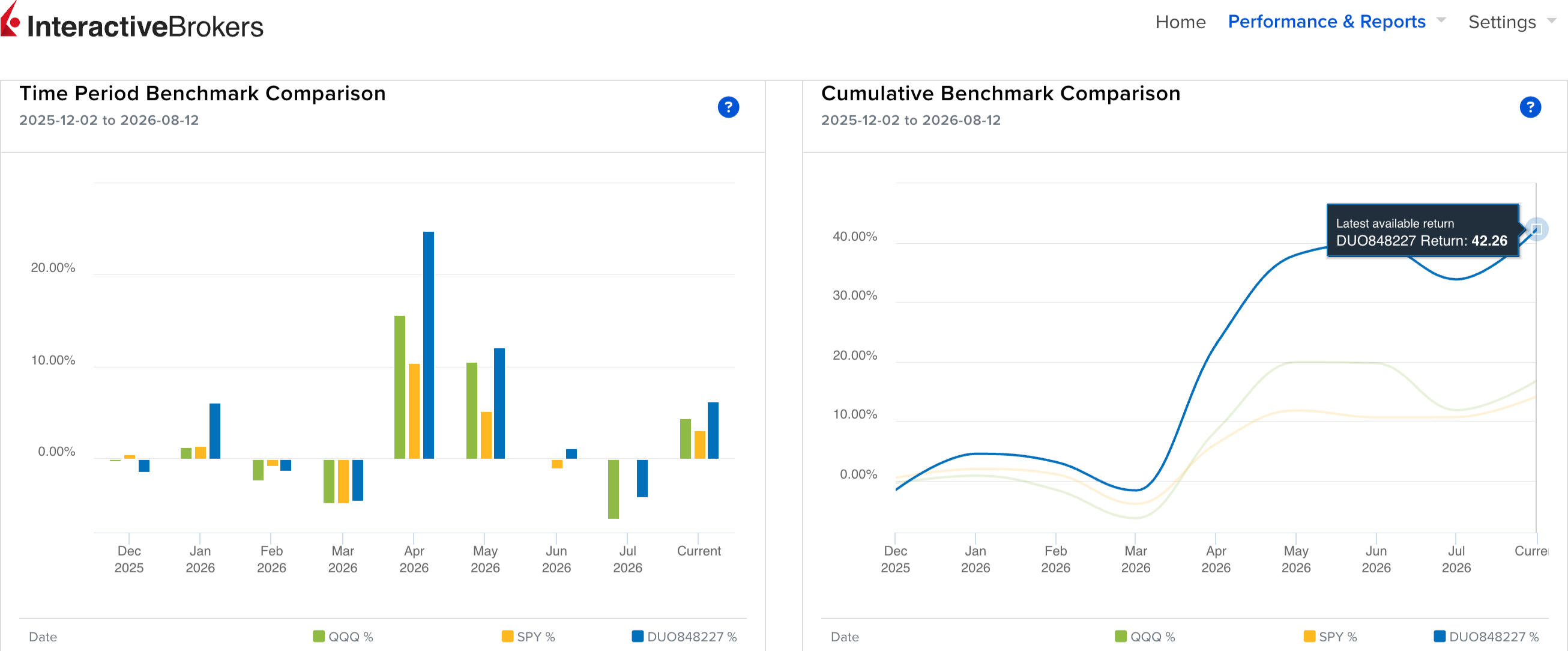Expand Settings dropdown arrow
Image resolution: width=1568 pixels, height=651 pixels.
[x=1552, y=20]
